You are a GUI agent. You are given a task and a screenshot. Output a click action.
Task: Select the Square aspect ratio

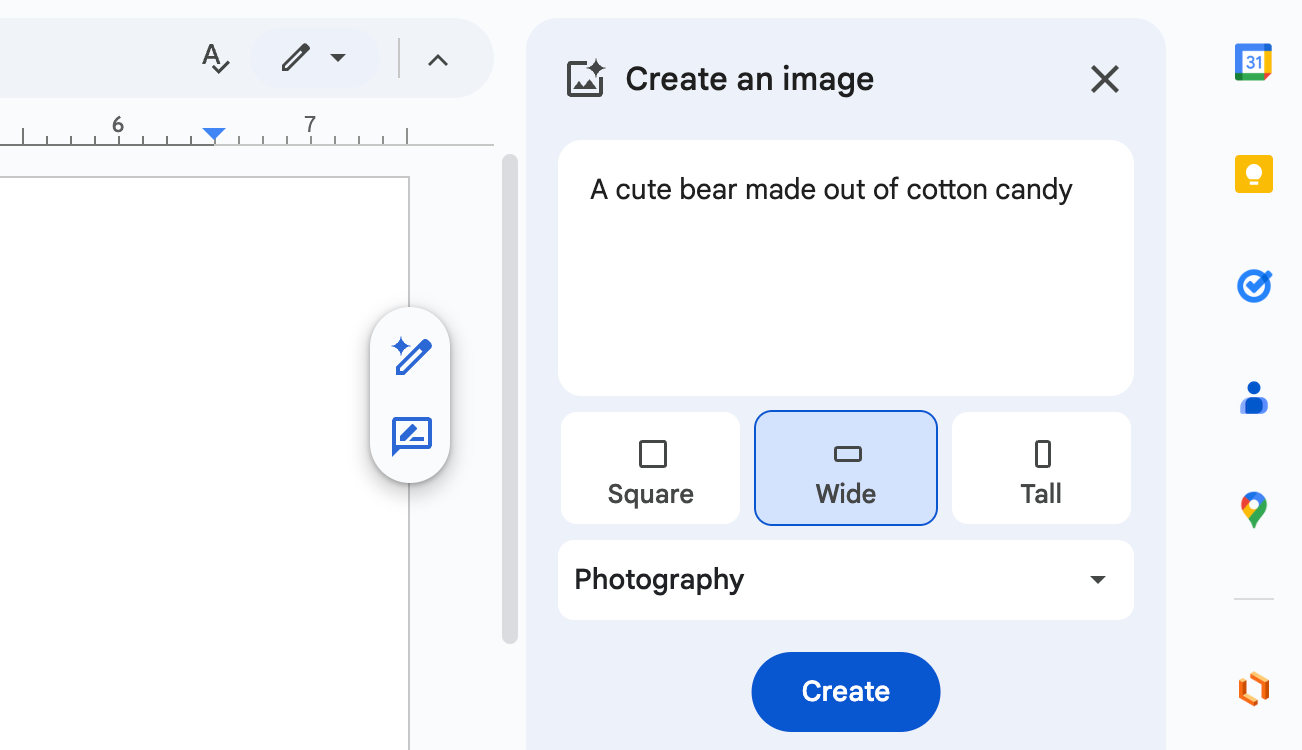[x=651, y=468]
